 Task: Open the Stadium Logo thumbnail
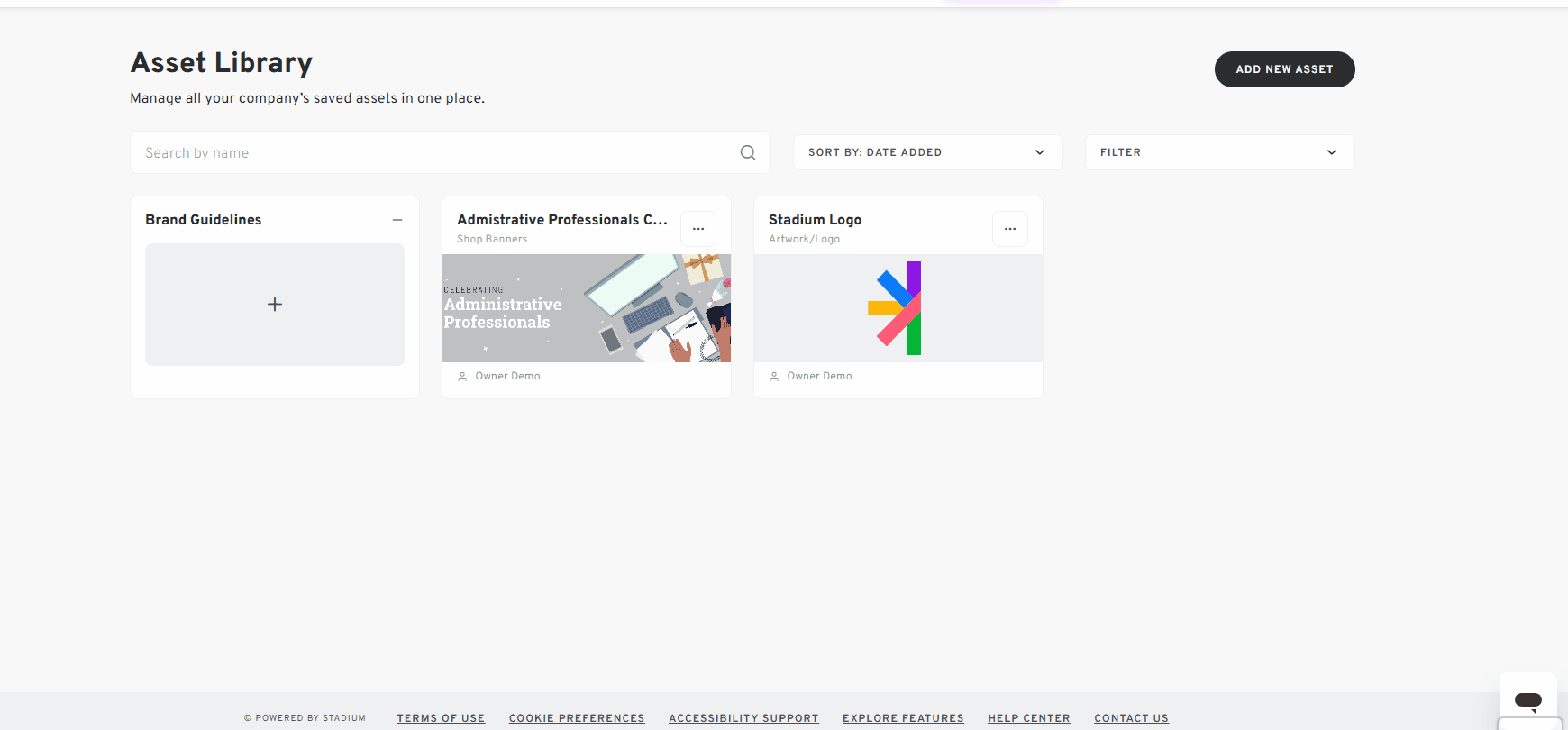[898, 308]
